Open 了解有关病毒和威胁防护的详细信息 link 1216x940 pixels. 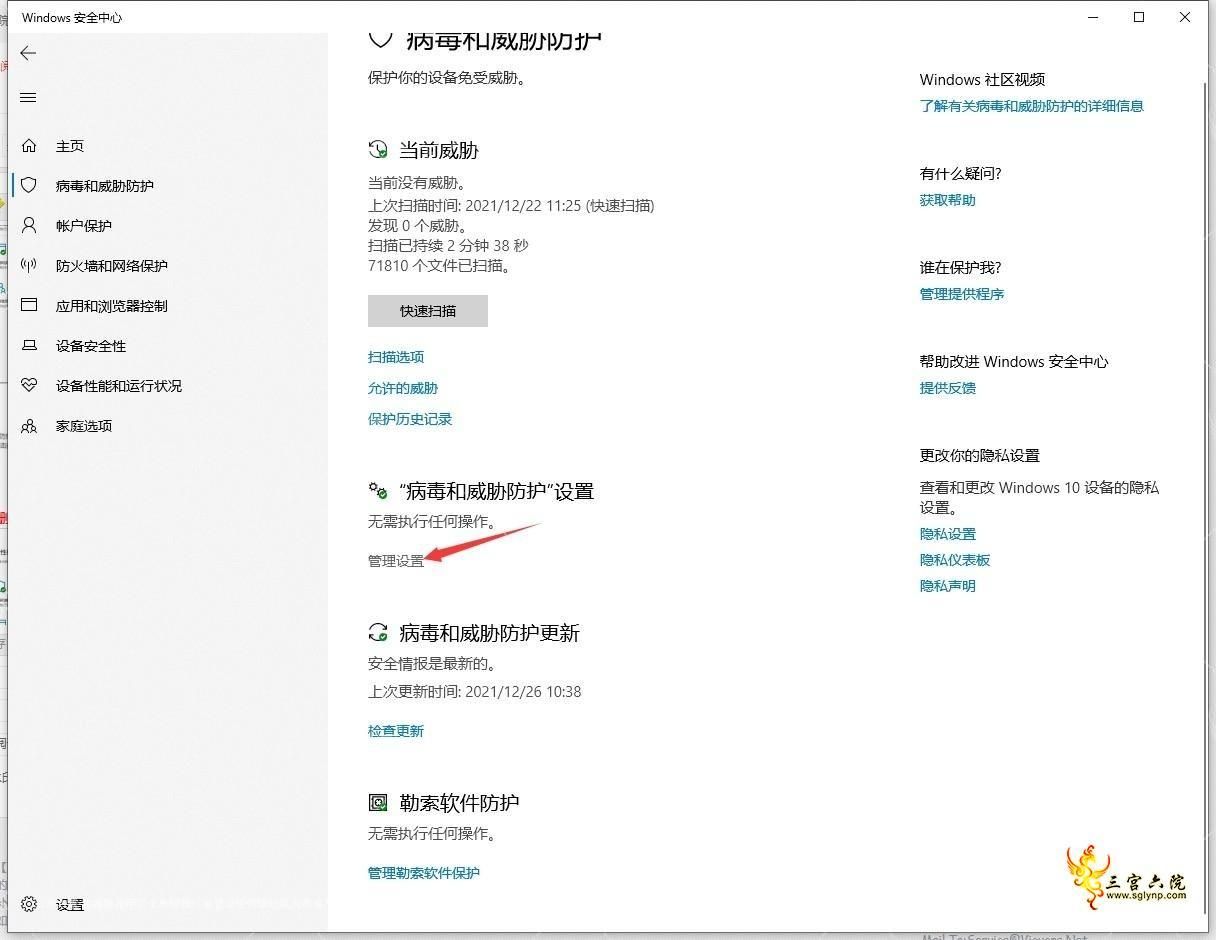pos(1032,106)
